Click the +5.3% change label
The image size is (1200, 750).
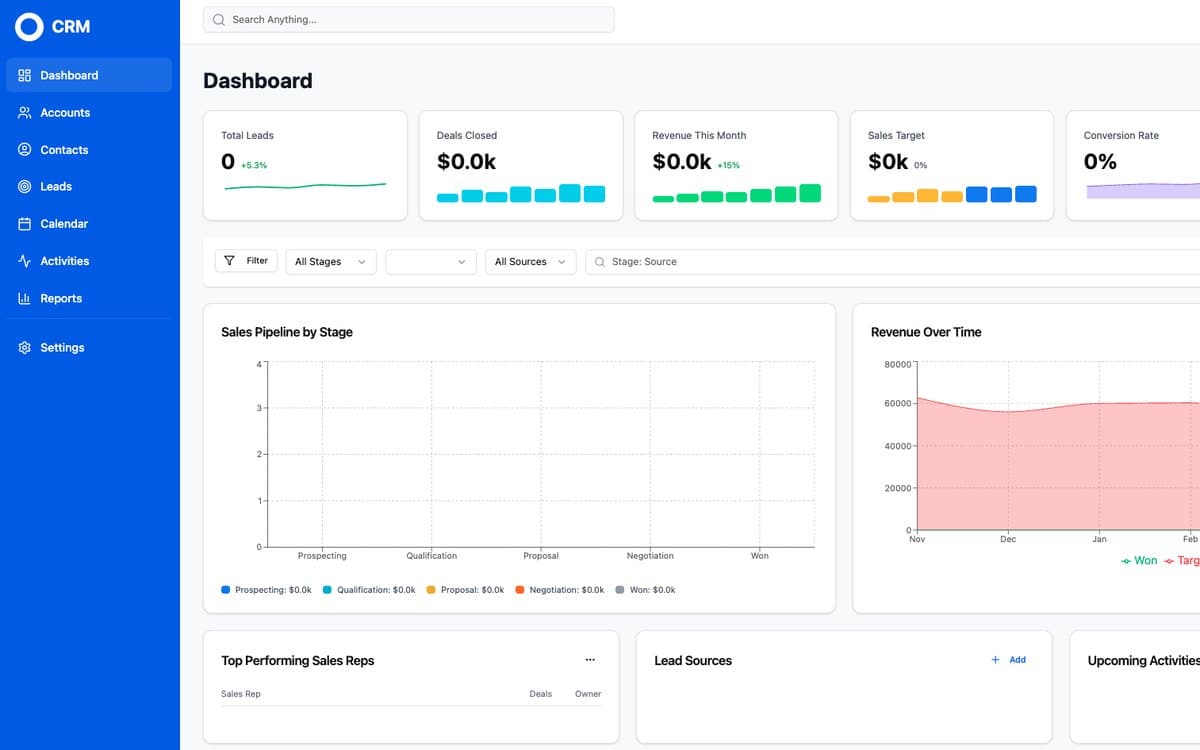click(254, 165)
